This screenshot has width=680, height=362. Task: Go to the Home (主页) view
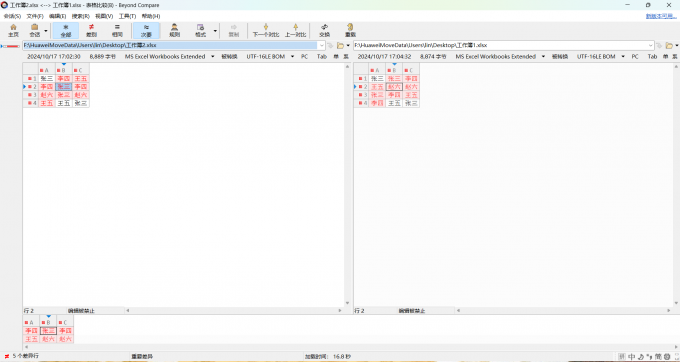(13, 30)
